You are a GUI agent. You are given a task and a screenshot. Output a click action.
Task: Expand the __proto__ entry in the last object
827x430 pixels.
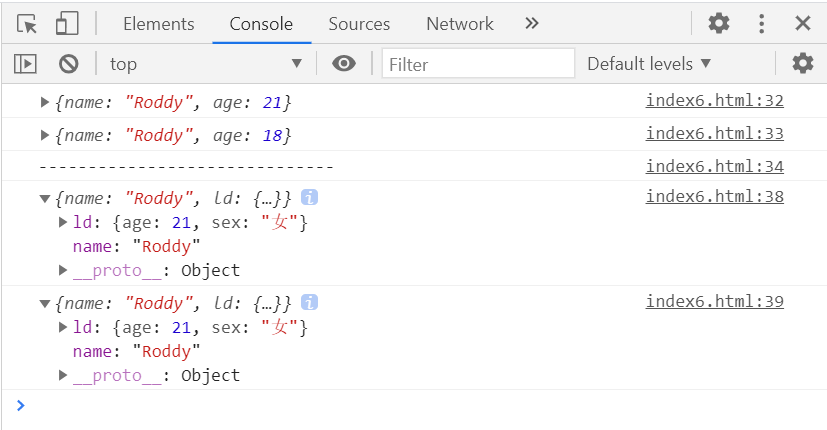[x=64, y=376]
